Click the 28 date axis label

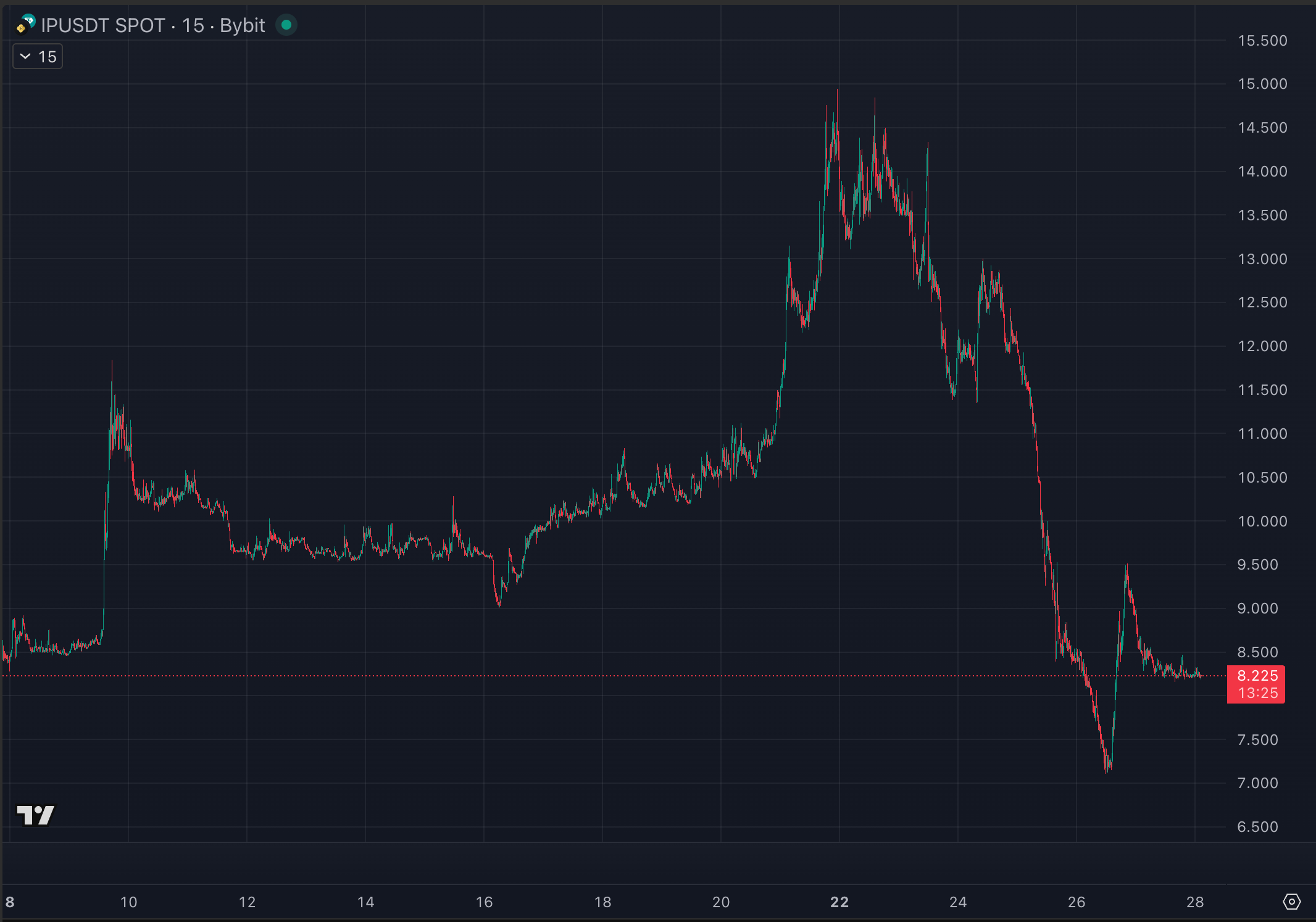1194,902
